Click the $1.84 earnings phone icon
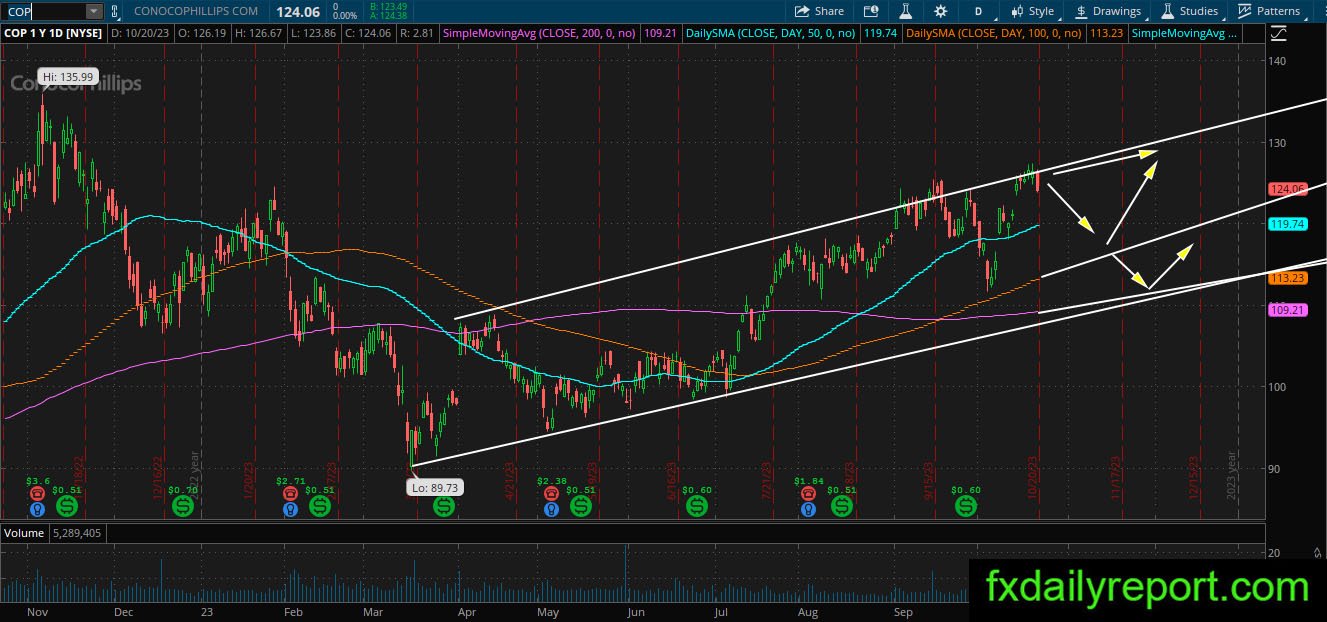The width and height of the screenshot is (1327, 622). (810, 492)
